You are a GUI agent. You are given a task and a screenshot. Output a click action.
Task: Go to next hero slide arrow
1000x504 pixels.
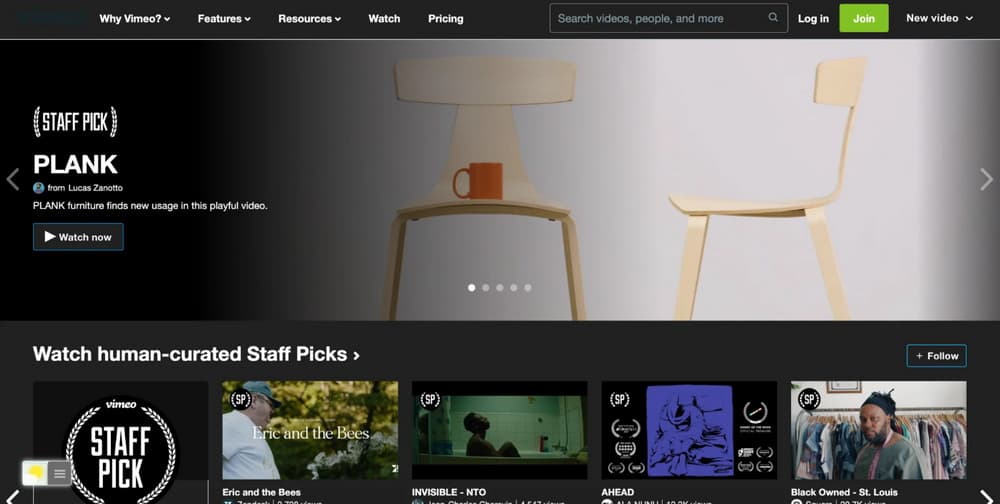[x=986, y=179]
